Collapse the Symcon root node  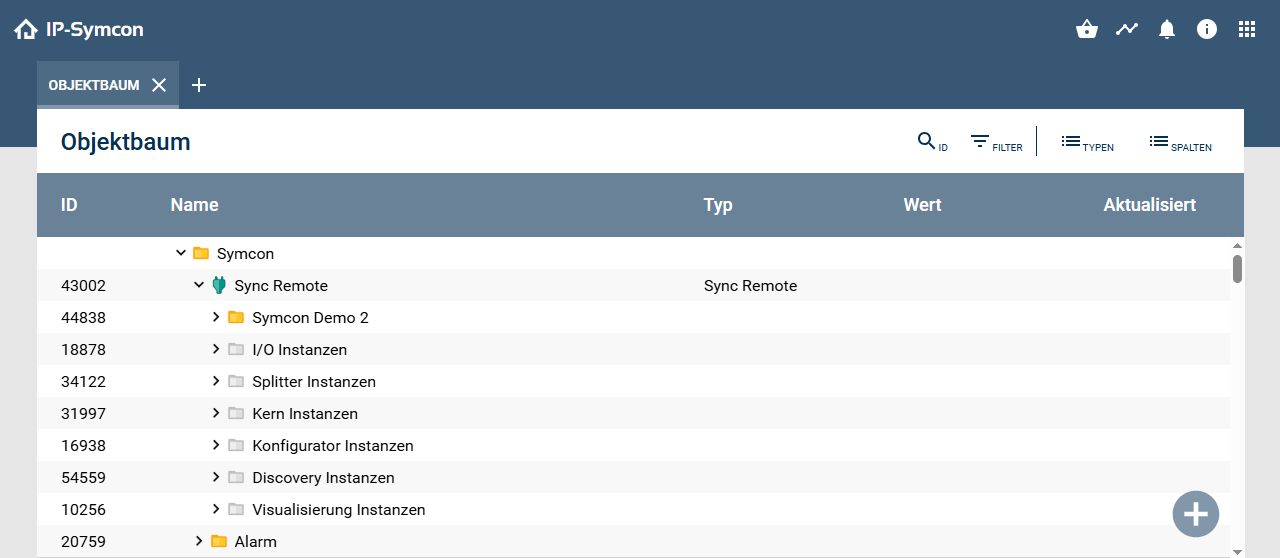181,254
